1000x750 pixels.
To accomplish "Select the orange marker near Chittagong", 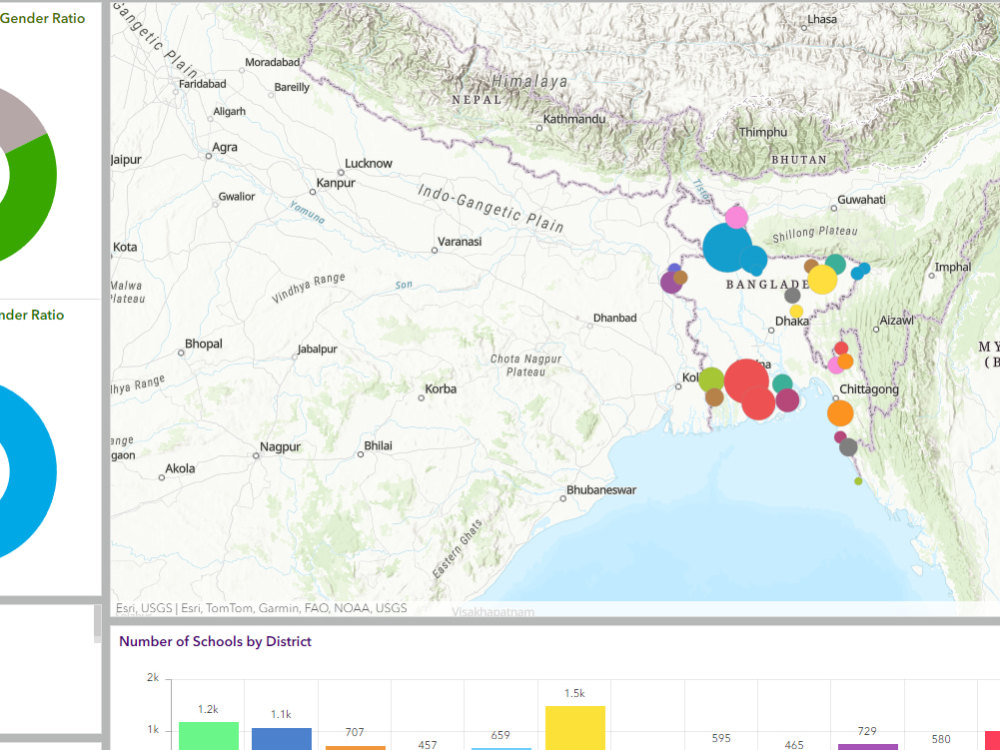I will (838, 411).
